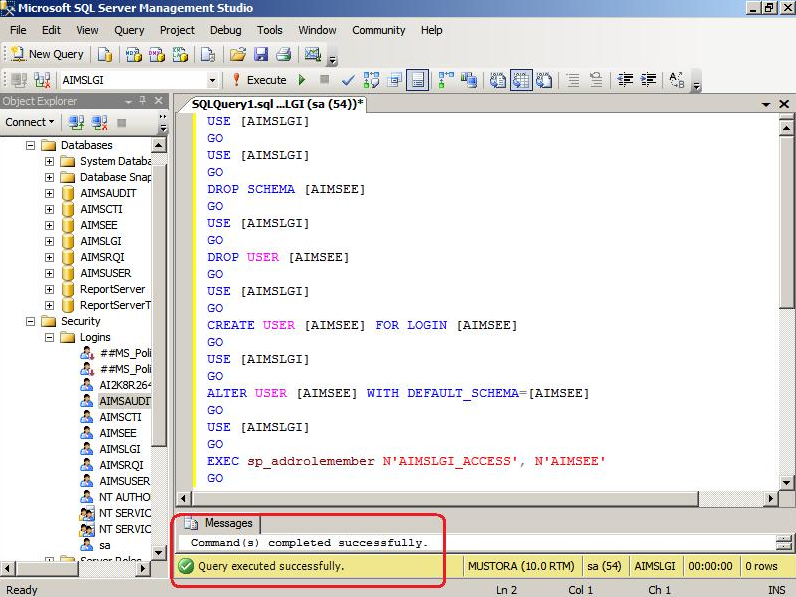796x597 pixels.
Task: Open the File menu
Action: (x=18, y=30)
